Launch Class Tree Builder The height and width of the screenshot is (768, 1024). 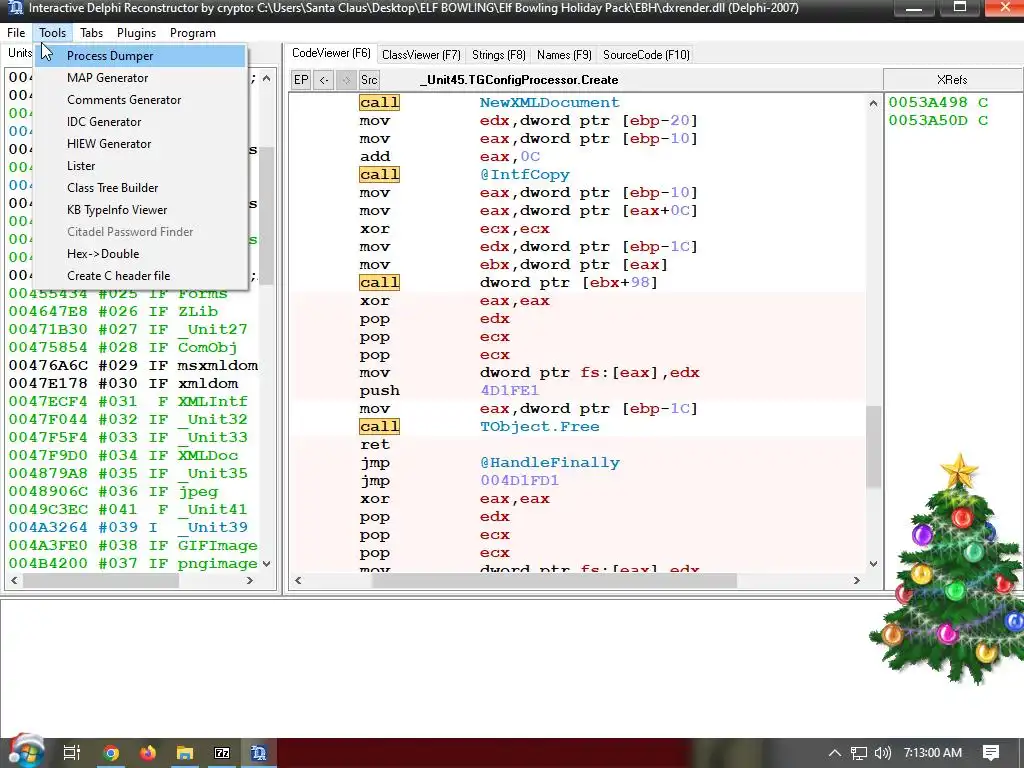tap(140, 187)
